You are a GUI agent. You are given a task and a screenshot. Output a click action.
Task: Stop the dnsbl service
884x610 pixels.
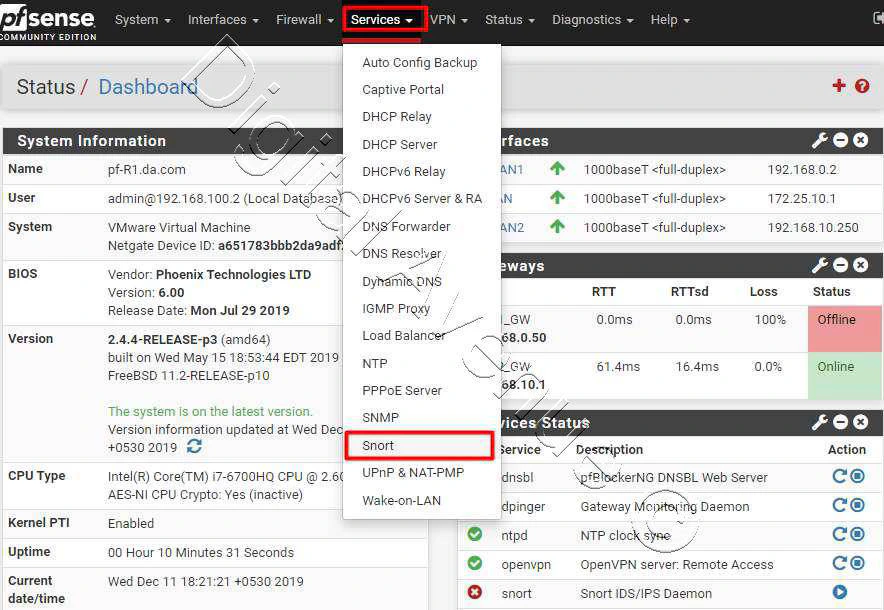click(x=858, y=476)
